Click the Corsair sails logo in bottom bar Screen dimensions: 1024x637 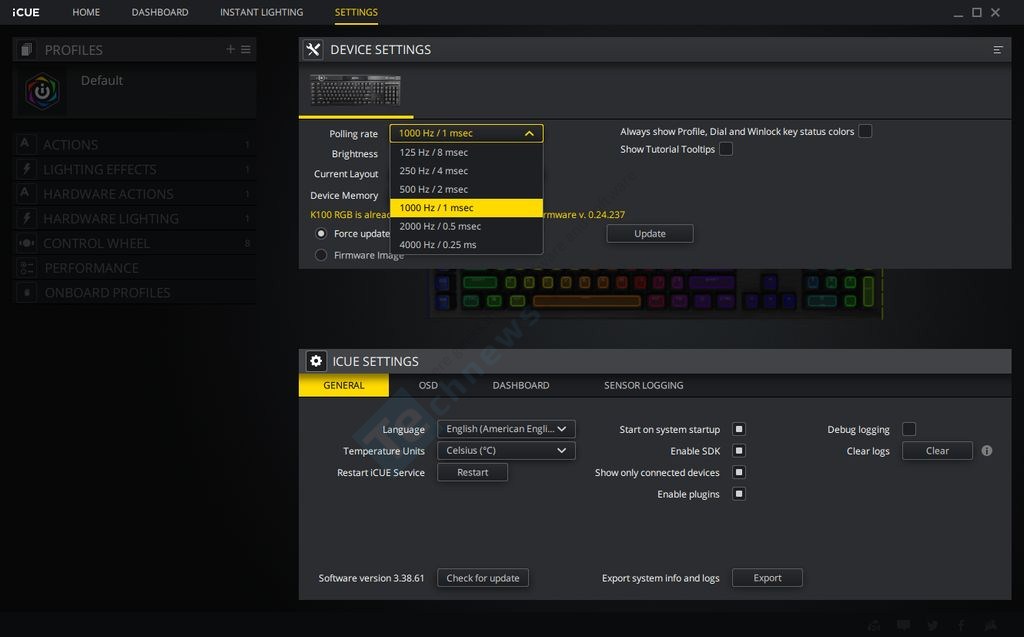[991, 625]
